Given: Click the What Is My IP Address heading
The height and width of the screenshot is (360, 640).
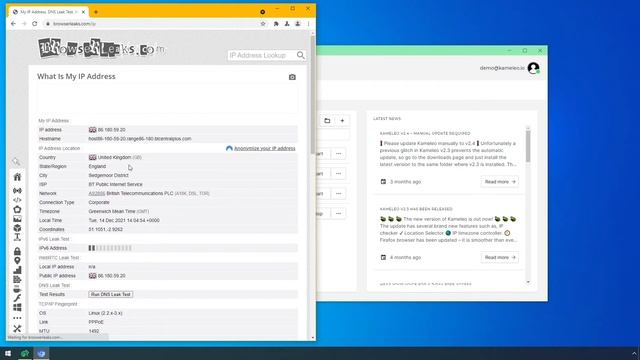Looking at the screenshot, I should click(x=76, y=77).
